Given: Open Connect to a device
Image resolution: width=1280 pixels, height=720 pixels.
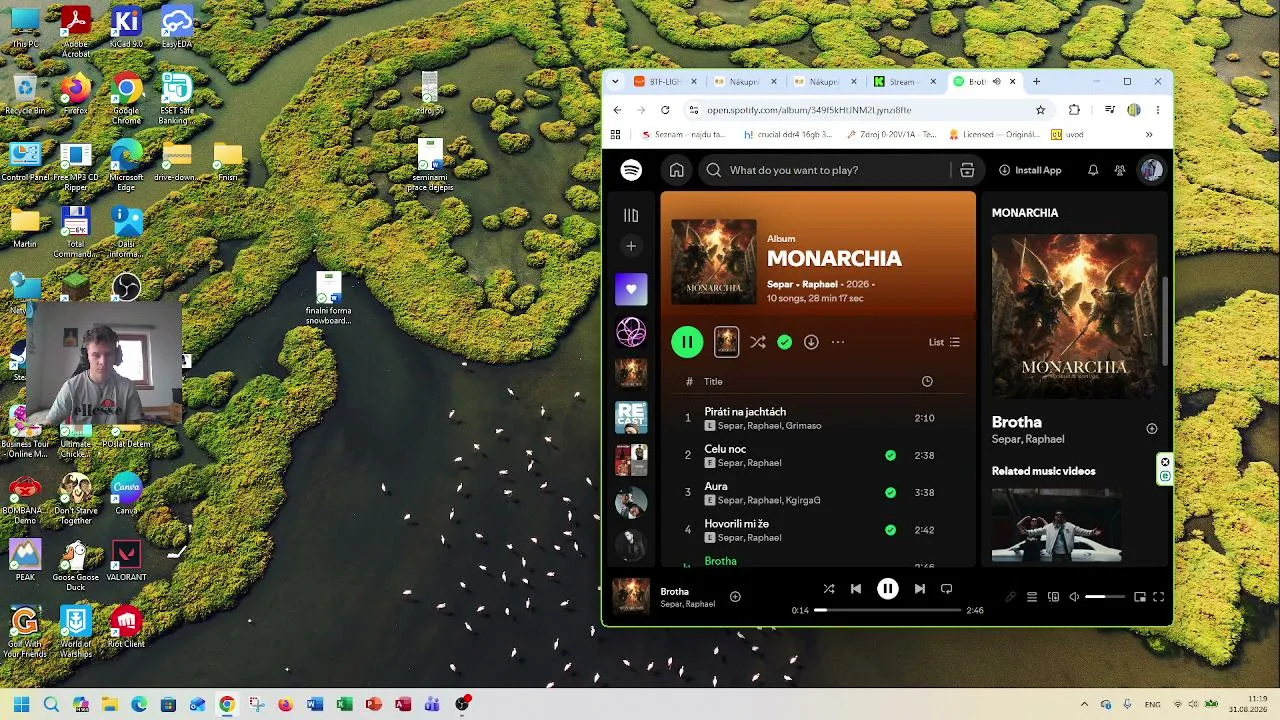Looking at the screenshot, I should pos(1053,597).
